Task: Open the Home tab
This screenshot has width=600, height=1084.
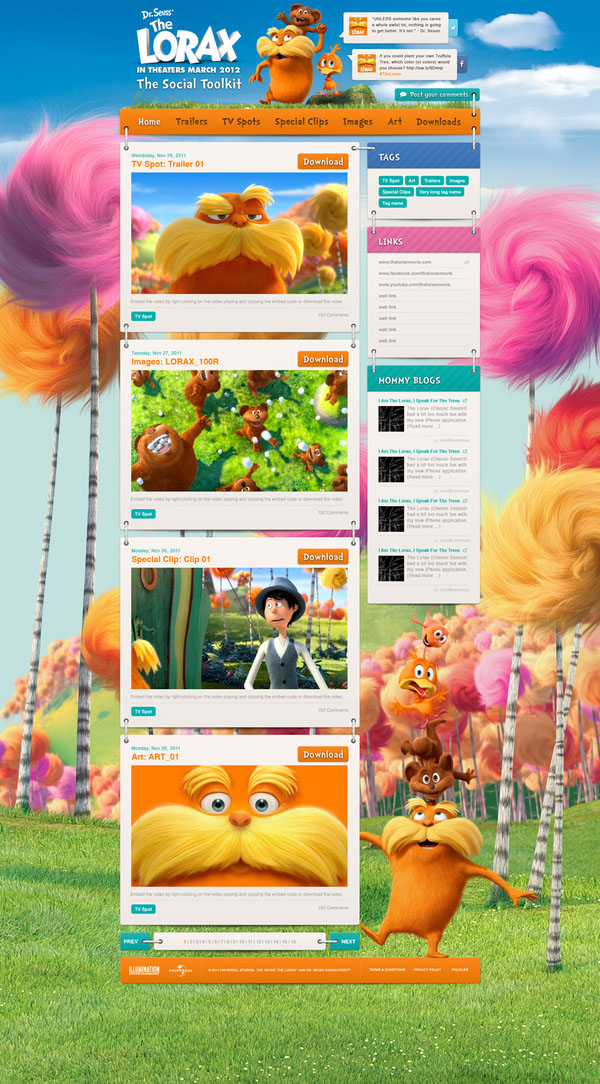Action: [x=149, y=122]
